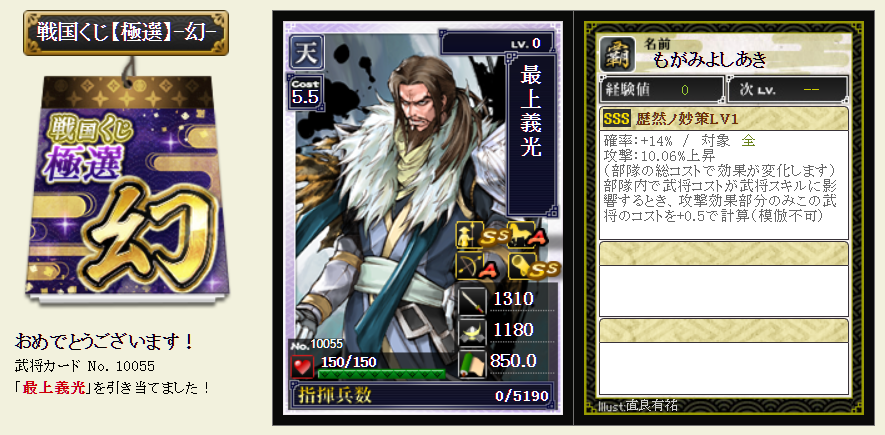Image resolution: width=885 pixels, height=435 pixels.
Task: Click the Cost 5.5 badge
Action: click(305, 91)
